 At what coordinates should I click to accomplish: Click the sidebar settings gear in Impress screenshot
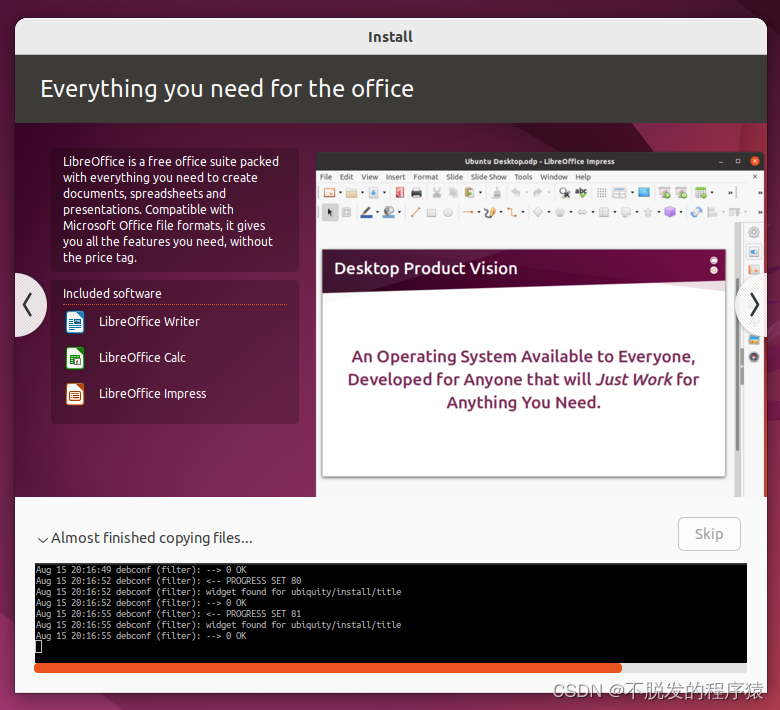(x=754, y=232)
